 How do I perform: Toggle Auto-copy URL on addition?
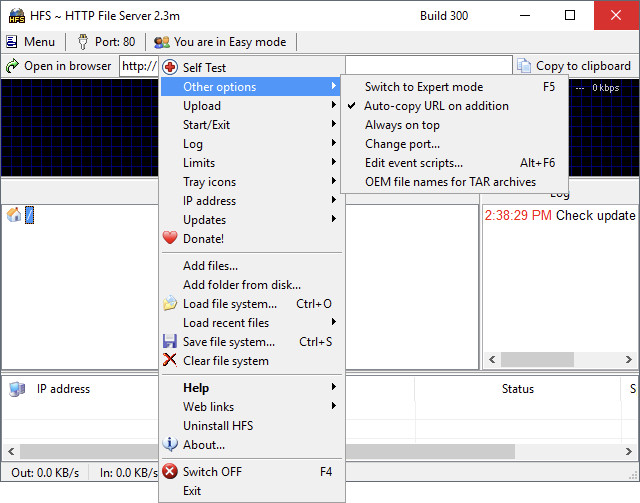click(x=436, y=106)
